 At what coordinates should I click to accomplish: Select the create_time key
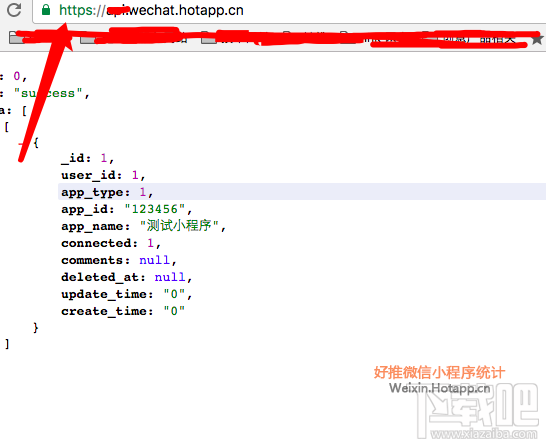tap(104, 311)
